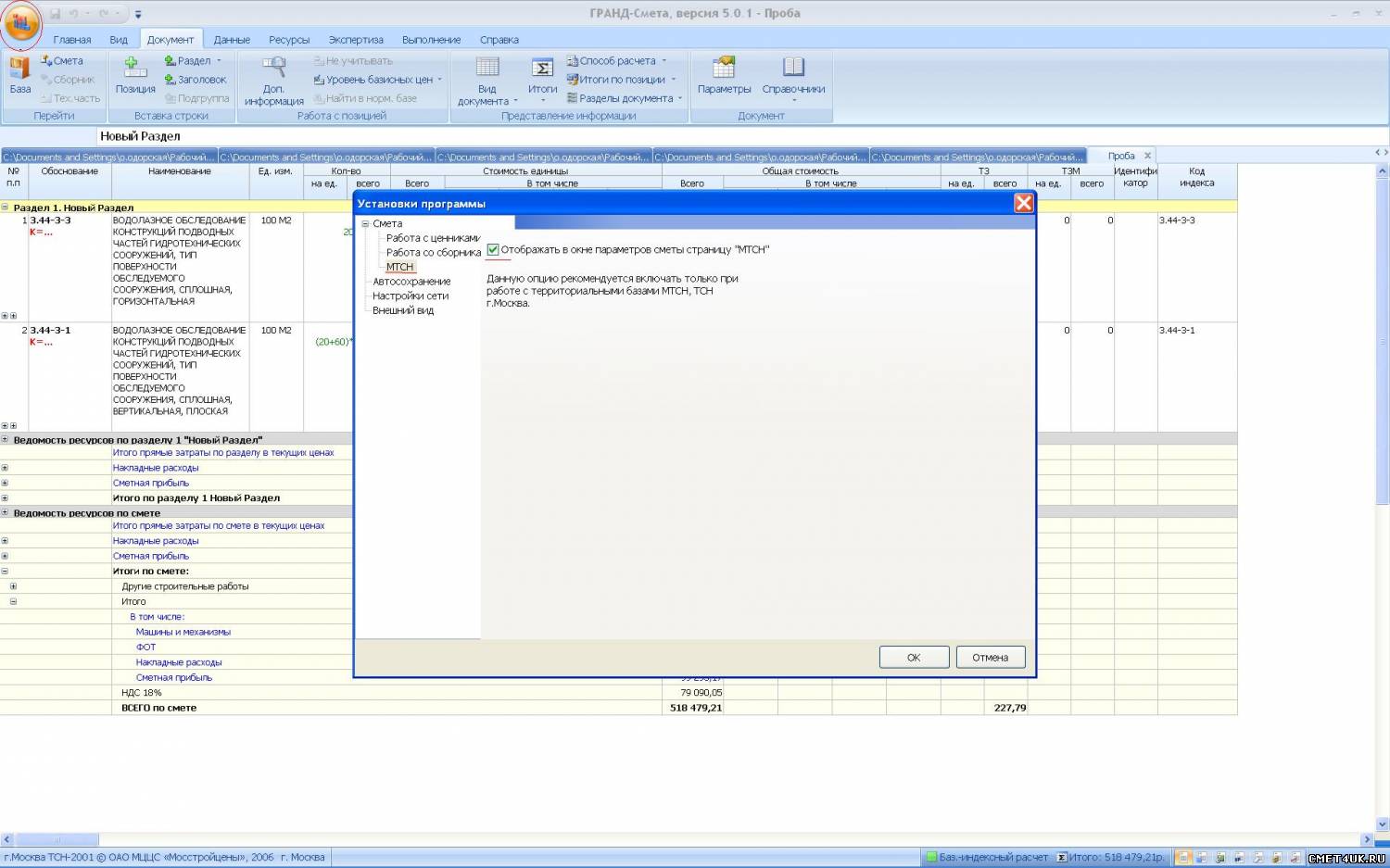The width and height of the screenshot is (1390, 868).
Task: Open Доп. информация for the position
Action: [273, 82]
